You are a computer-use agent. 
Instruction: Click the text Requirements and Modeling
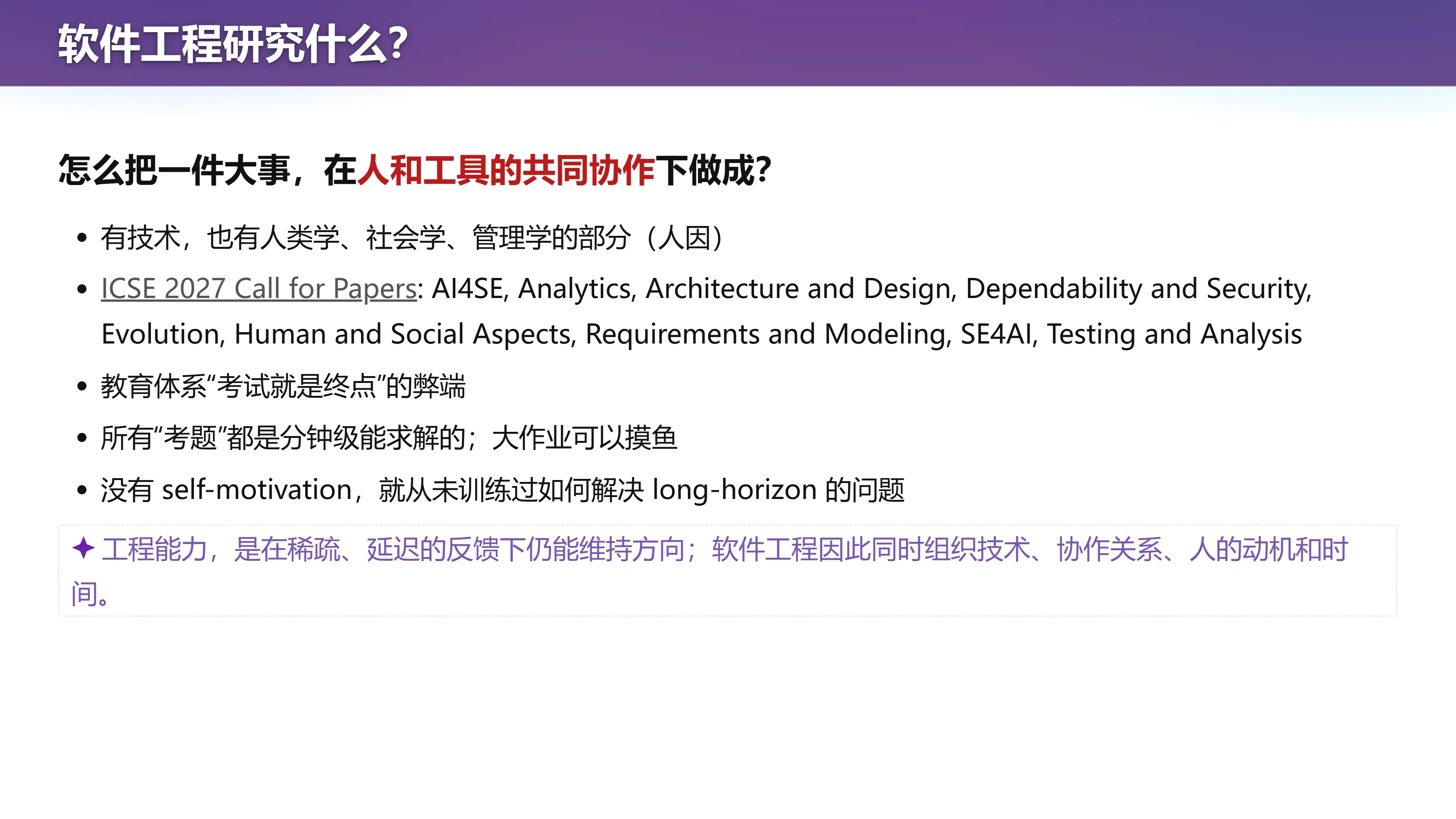click(766, 334)
